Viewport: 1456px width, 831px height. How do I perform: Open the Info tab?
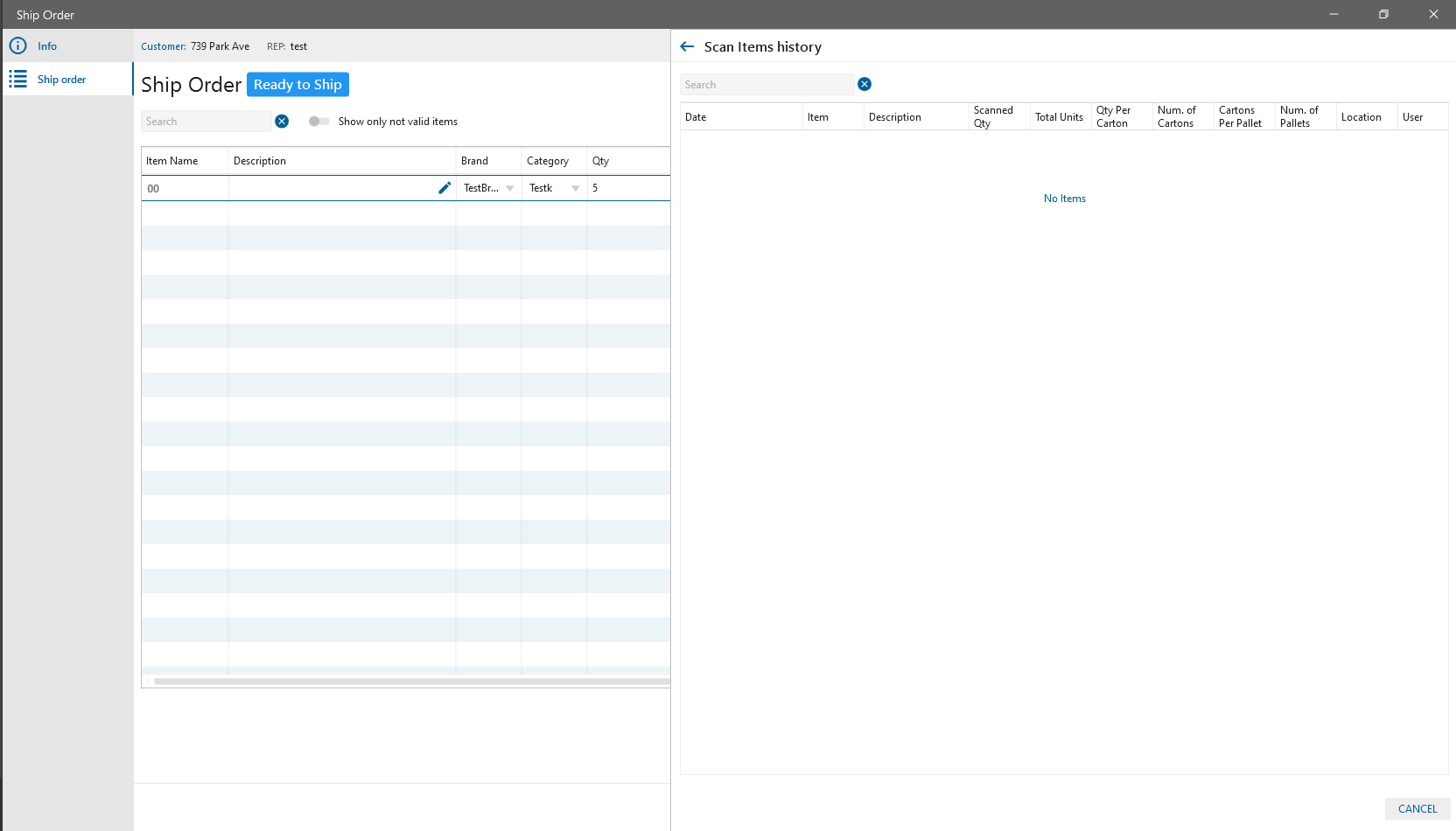[47, 46]
